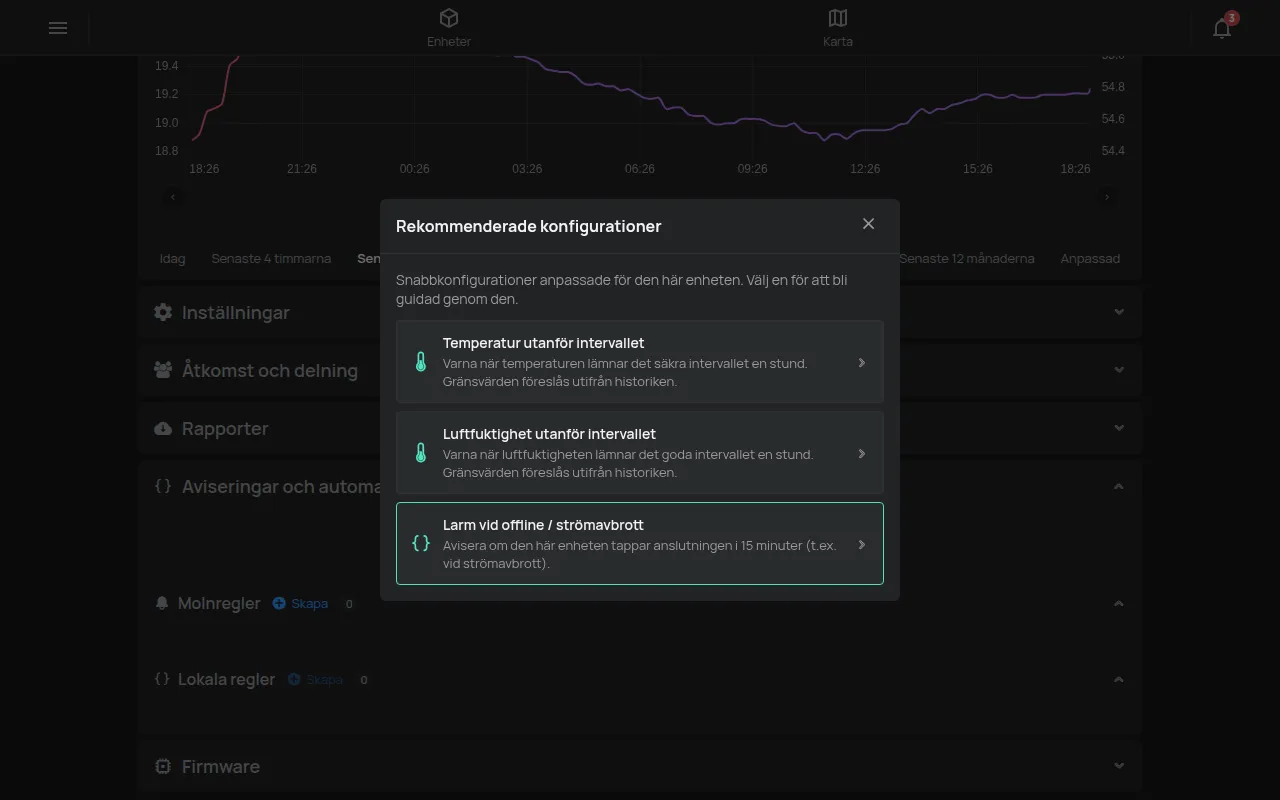Open the notification bell with badge 3
This screenshot has width=1280, height=800.
[1222, 28]
